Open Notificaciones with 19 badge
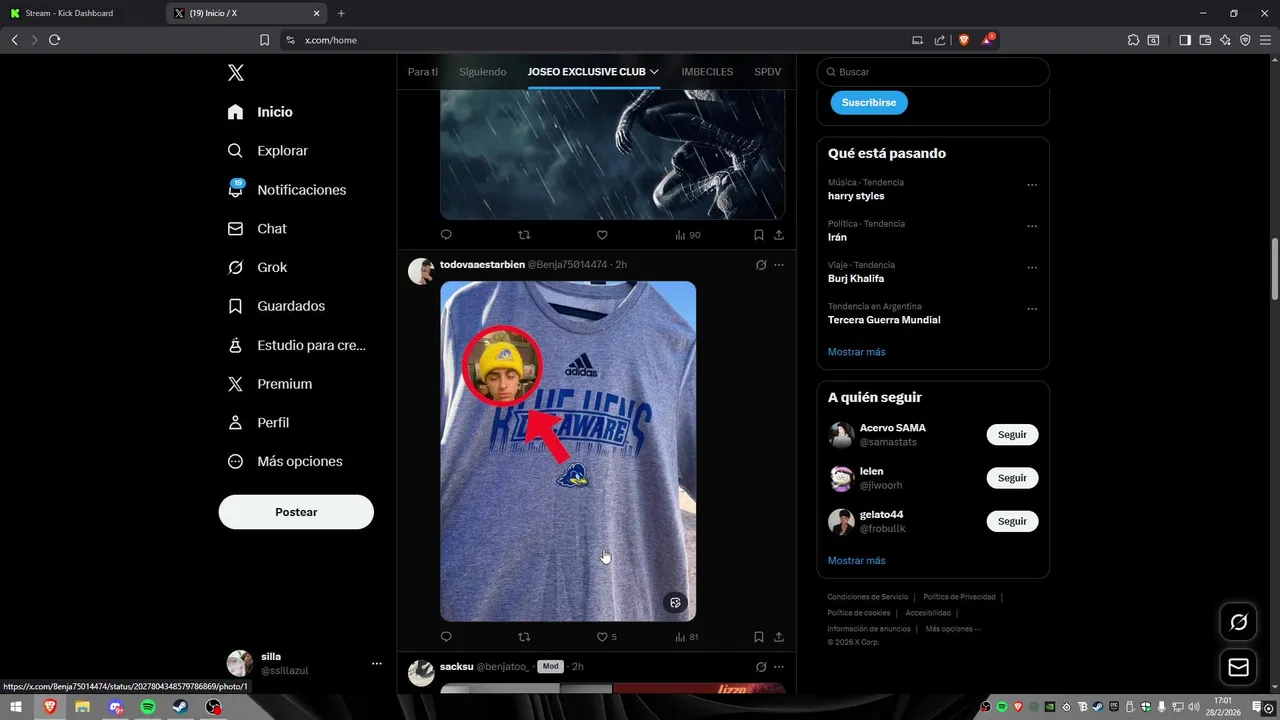 click(x=287, y=190)
